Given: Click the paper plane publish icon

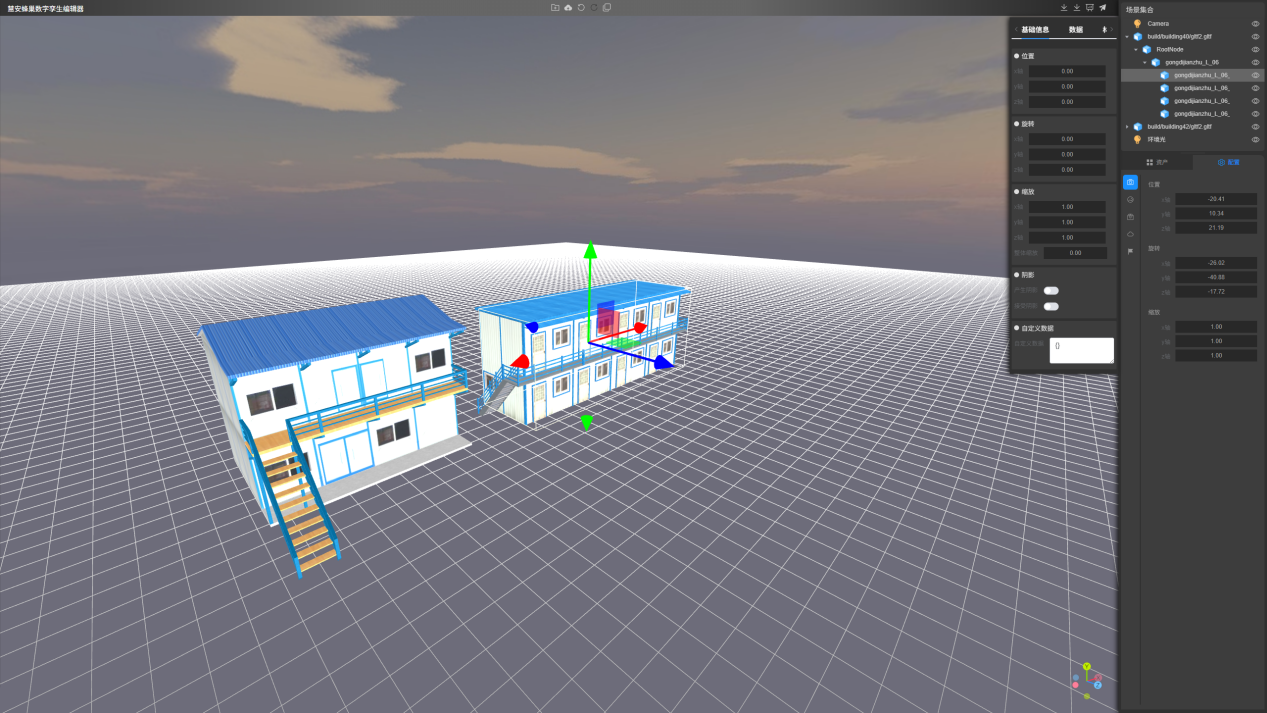Looking at the screenshot, I should click(1103, 8).
